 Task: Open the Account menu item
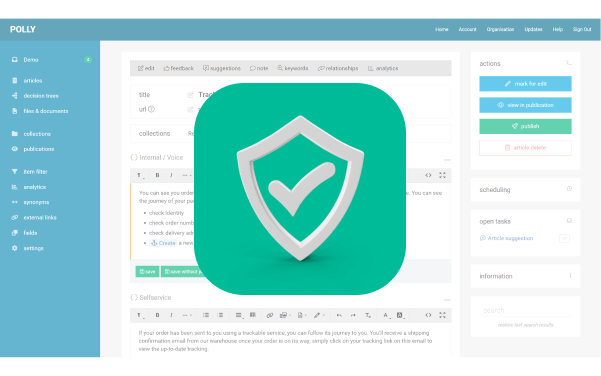[x=467, y=29]
